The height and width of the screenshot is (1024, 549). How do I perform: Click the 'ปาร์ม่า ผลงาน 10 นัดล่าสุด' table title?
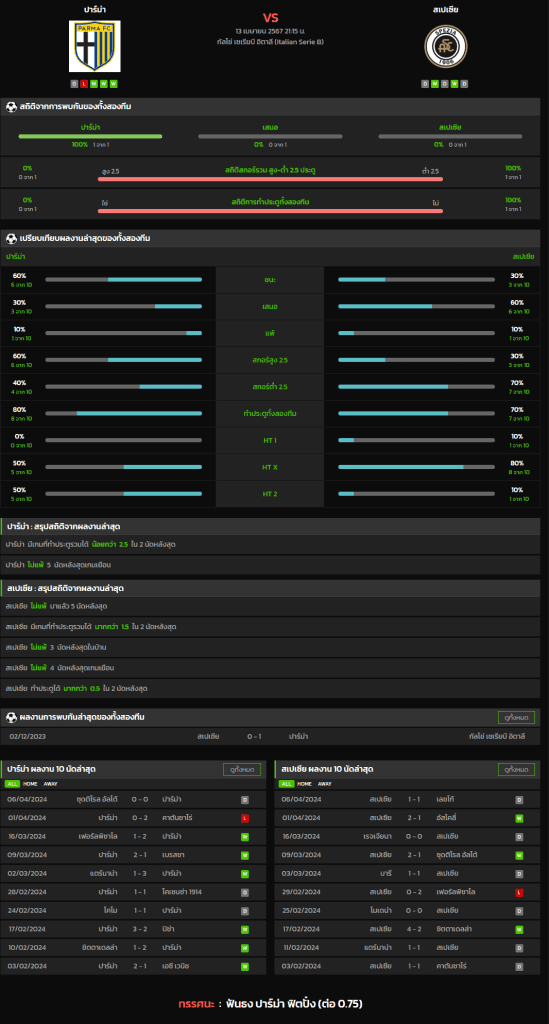(52, 769)
